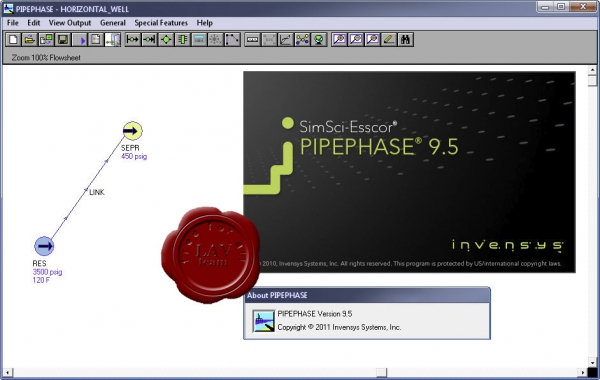
Task: Click the green column unit icon
Action: (183, 39)
